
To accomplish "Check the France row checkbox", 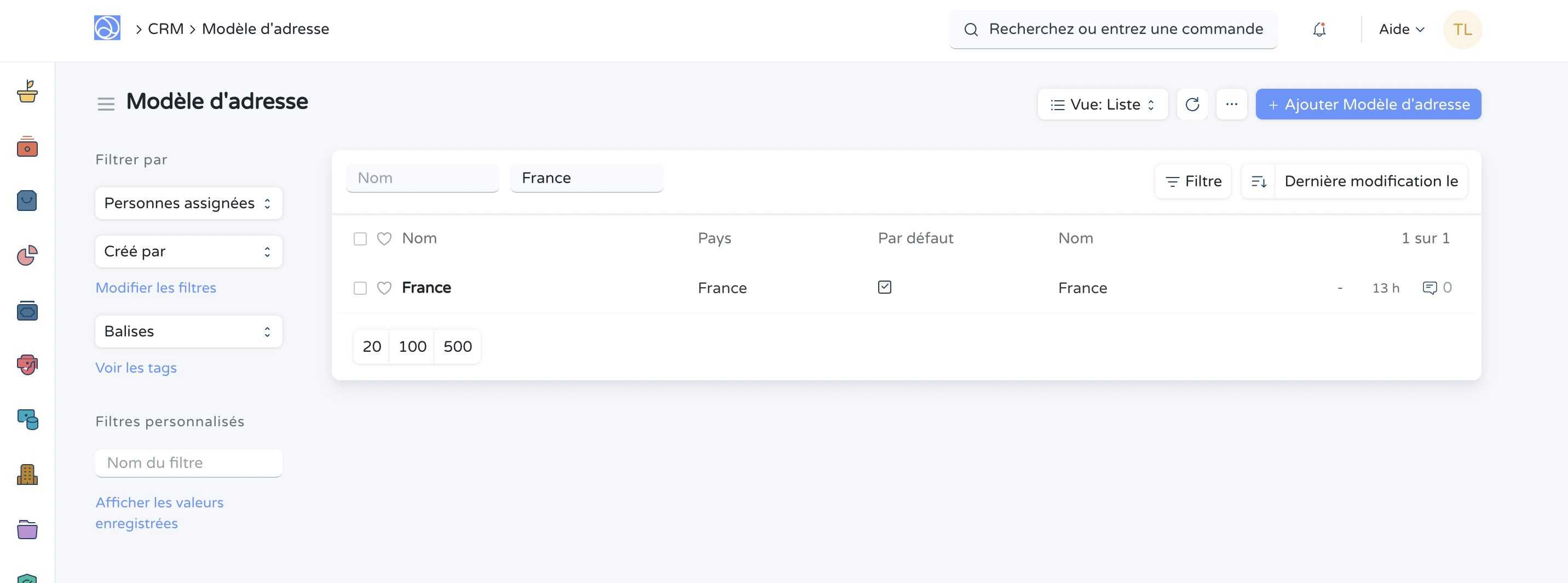I will coord(360,288).
